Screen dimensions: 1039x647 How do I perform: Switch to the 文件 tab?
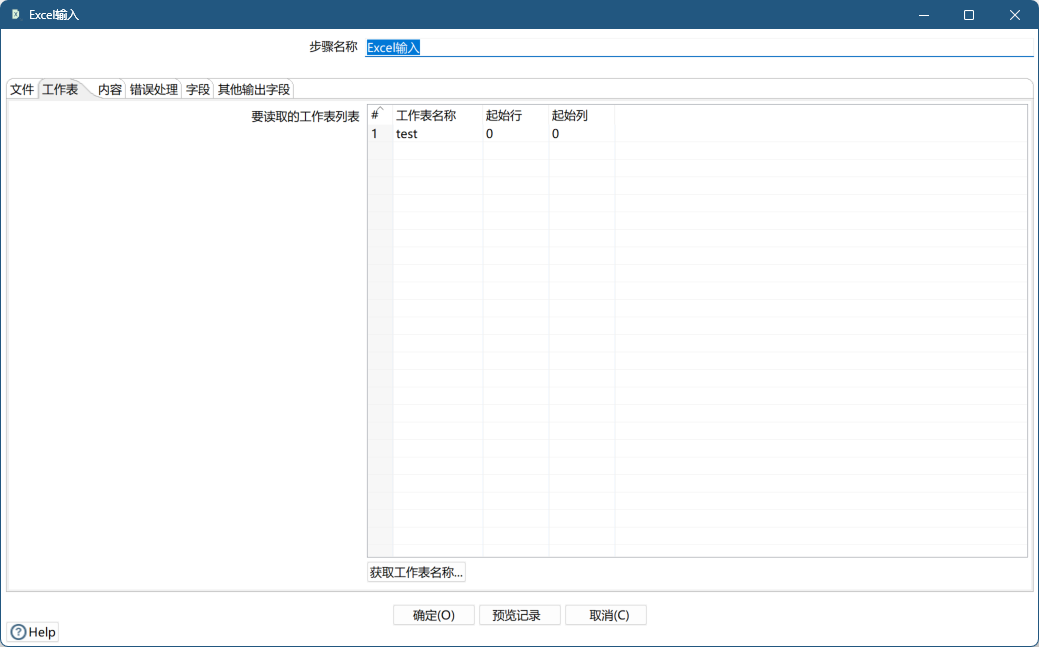21,88
